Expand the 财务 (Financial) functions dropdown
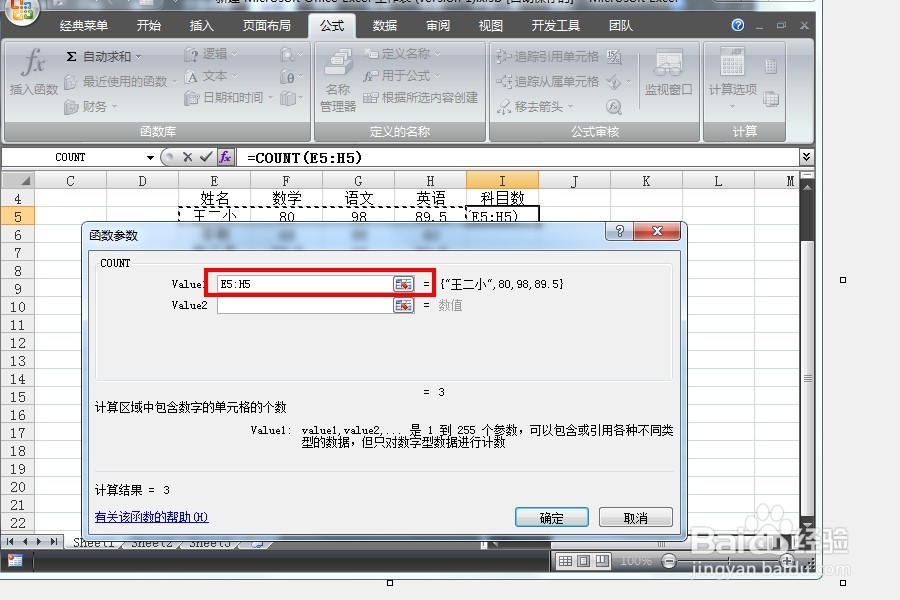 pos(96,107)
